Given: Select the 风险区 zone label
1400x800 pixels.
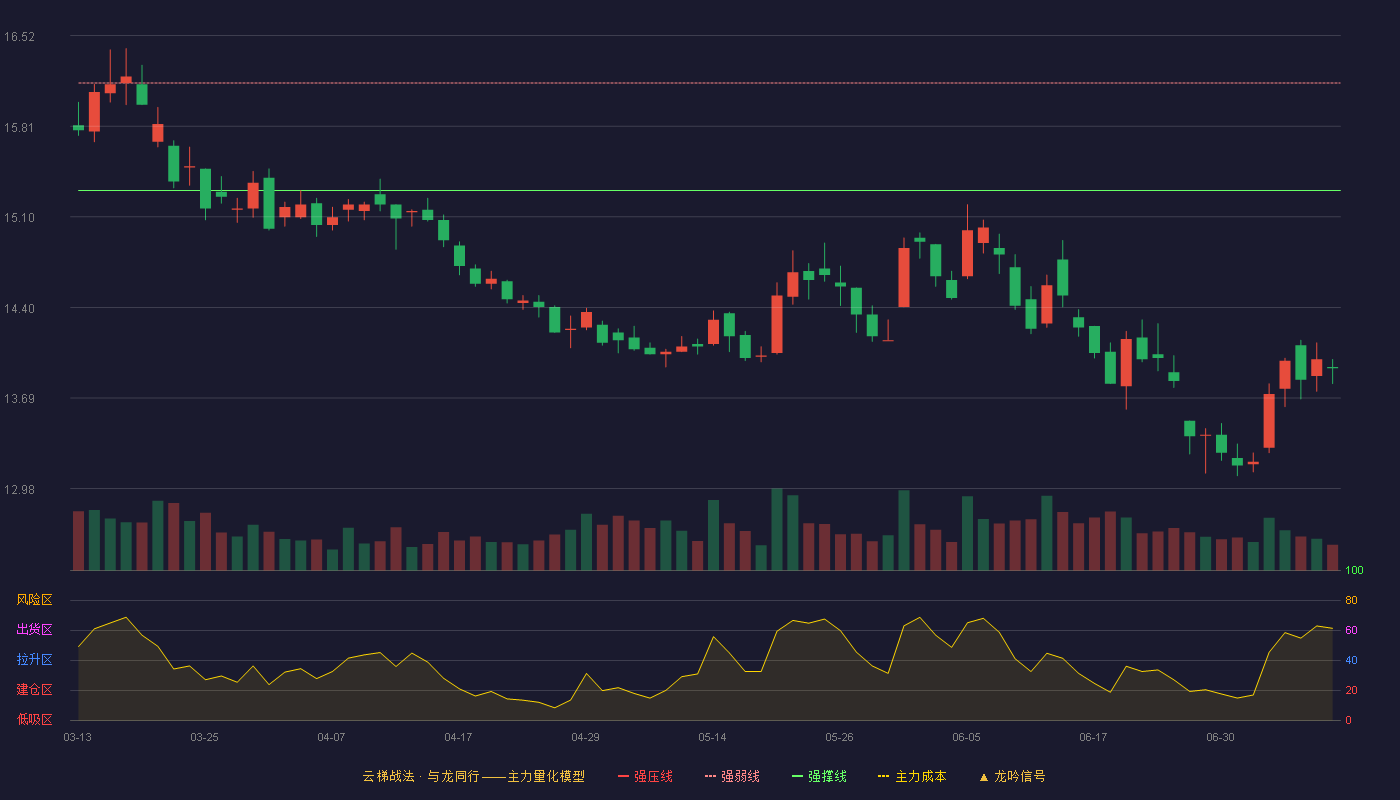Looking at the screenshot, I should (x=34, y=600).
